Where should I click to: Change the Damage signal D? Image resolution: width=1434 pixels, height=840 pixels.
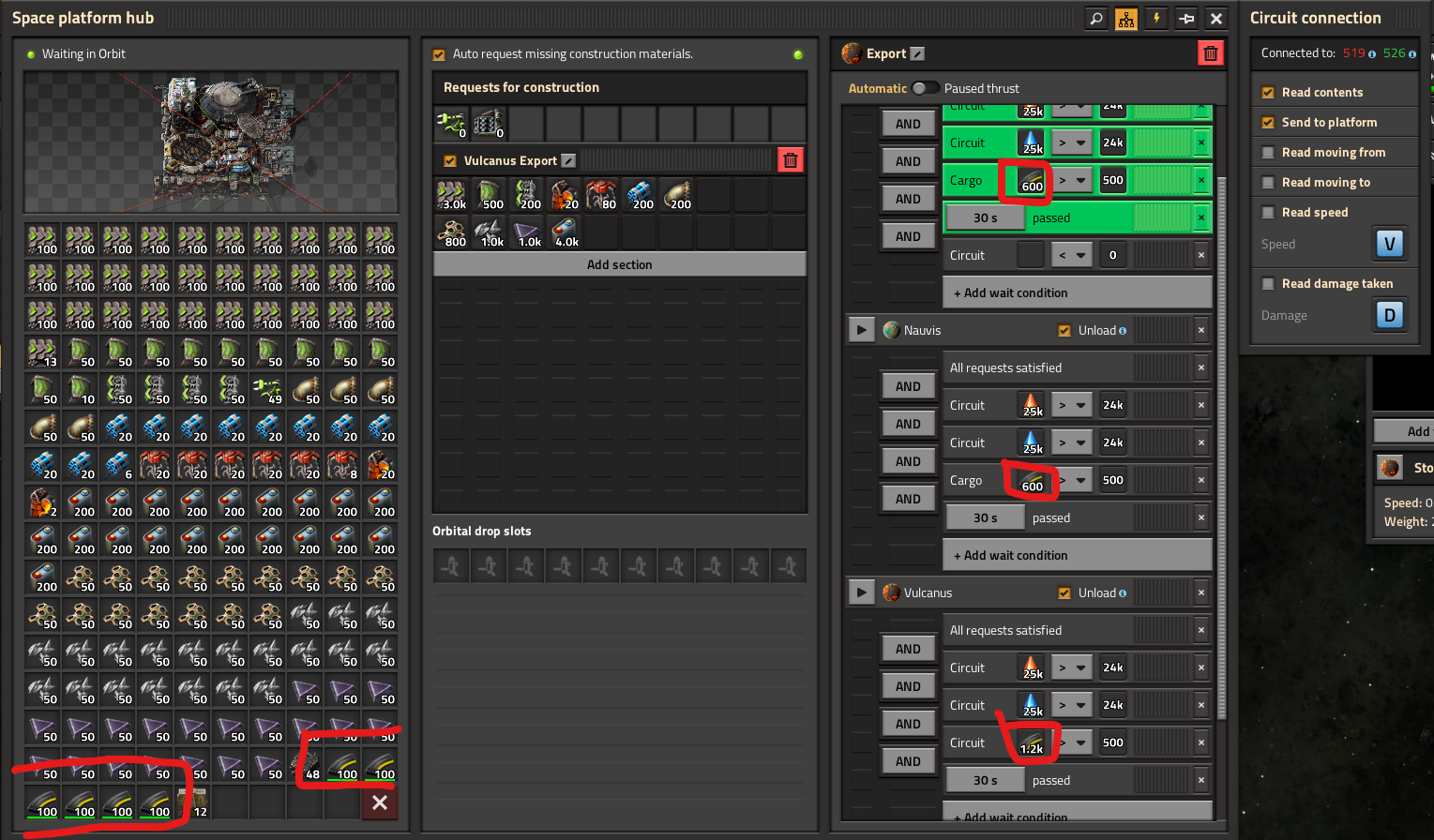pos(1390,315)
